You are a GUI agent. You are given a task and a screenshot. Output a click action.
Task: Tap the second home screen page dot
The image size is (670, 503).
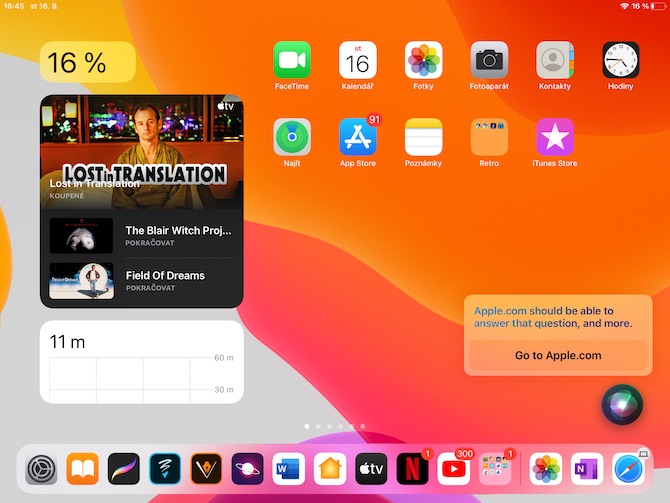(318, 426)
